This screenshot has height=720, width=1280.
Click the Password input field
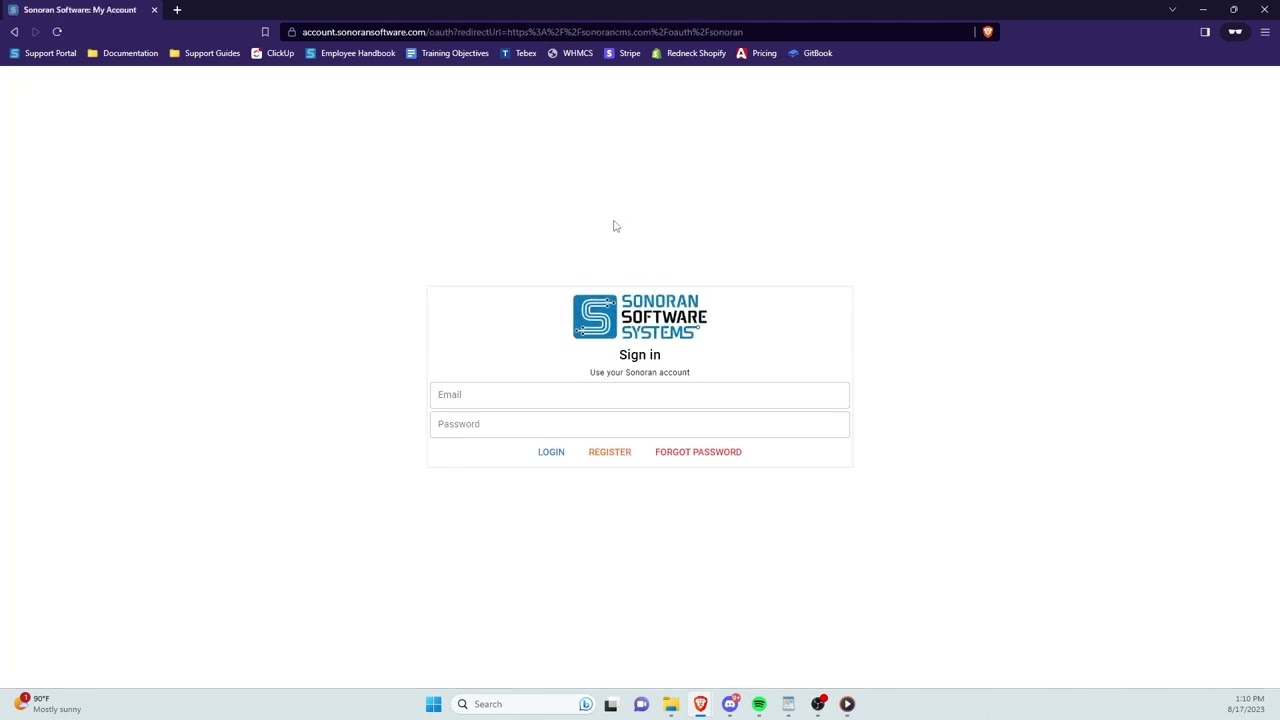pyautogui.click(x=639, y=424)
